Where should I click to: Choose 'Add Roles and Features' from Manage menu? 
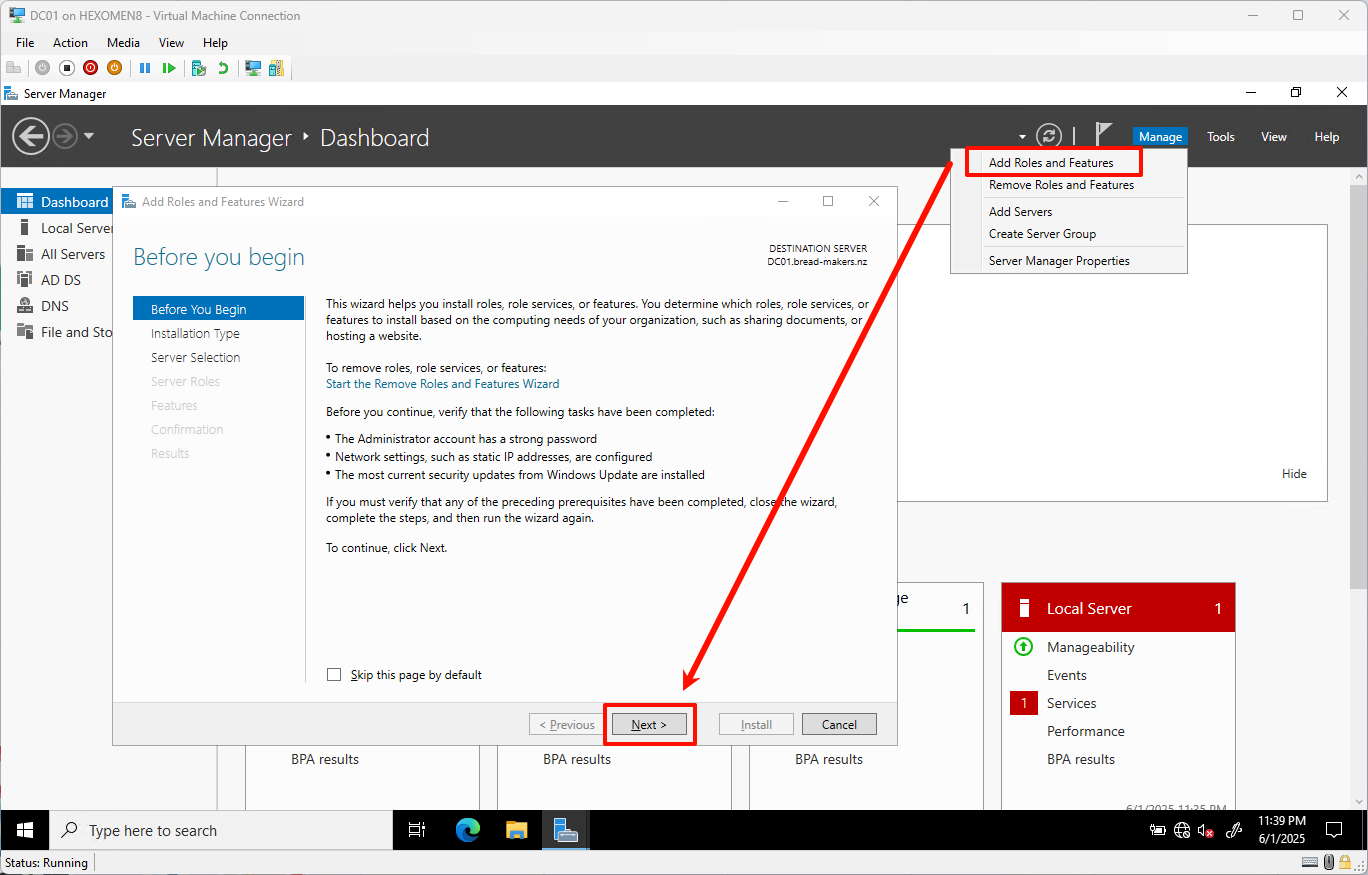[x=1051, y=163]
